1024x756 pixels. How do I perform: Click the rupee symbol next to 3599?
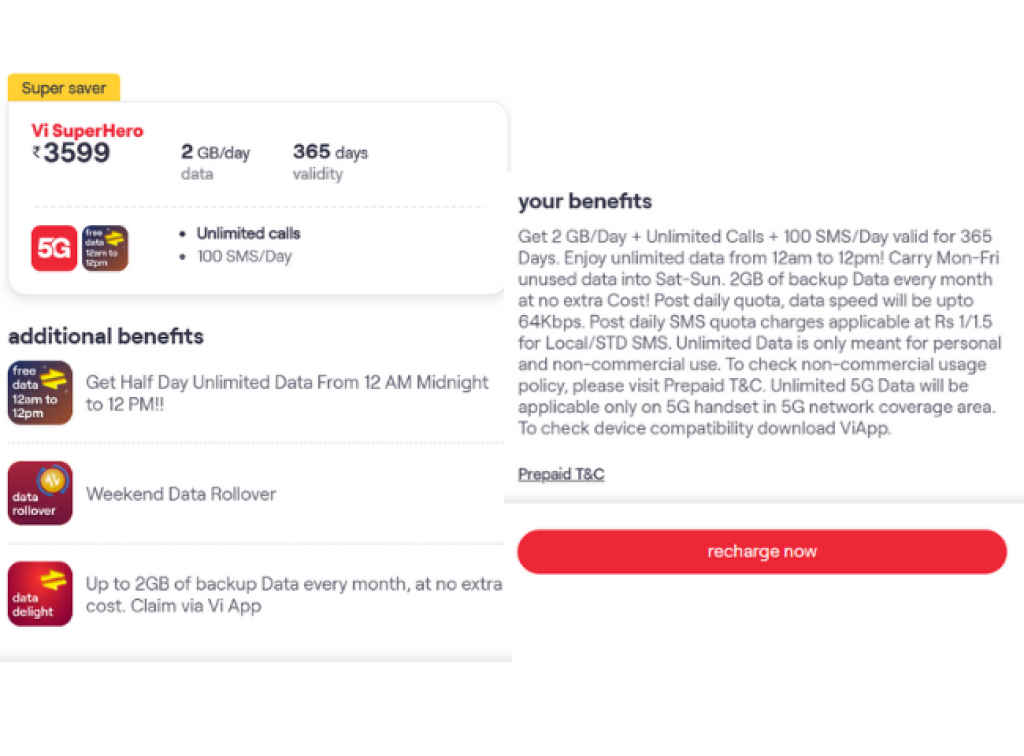(35, 152)
